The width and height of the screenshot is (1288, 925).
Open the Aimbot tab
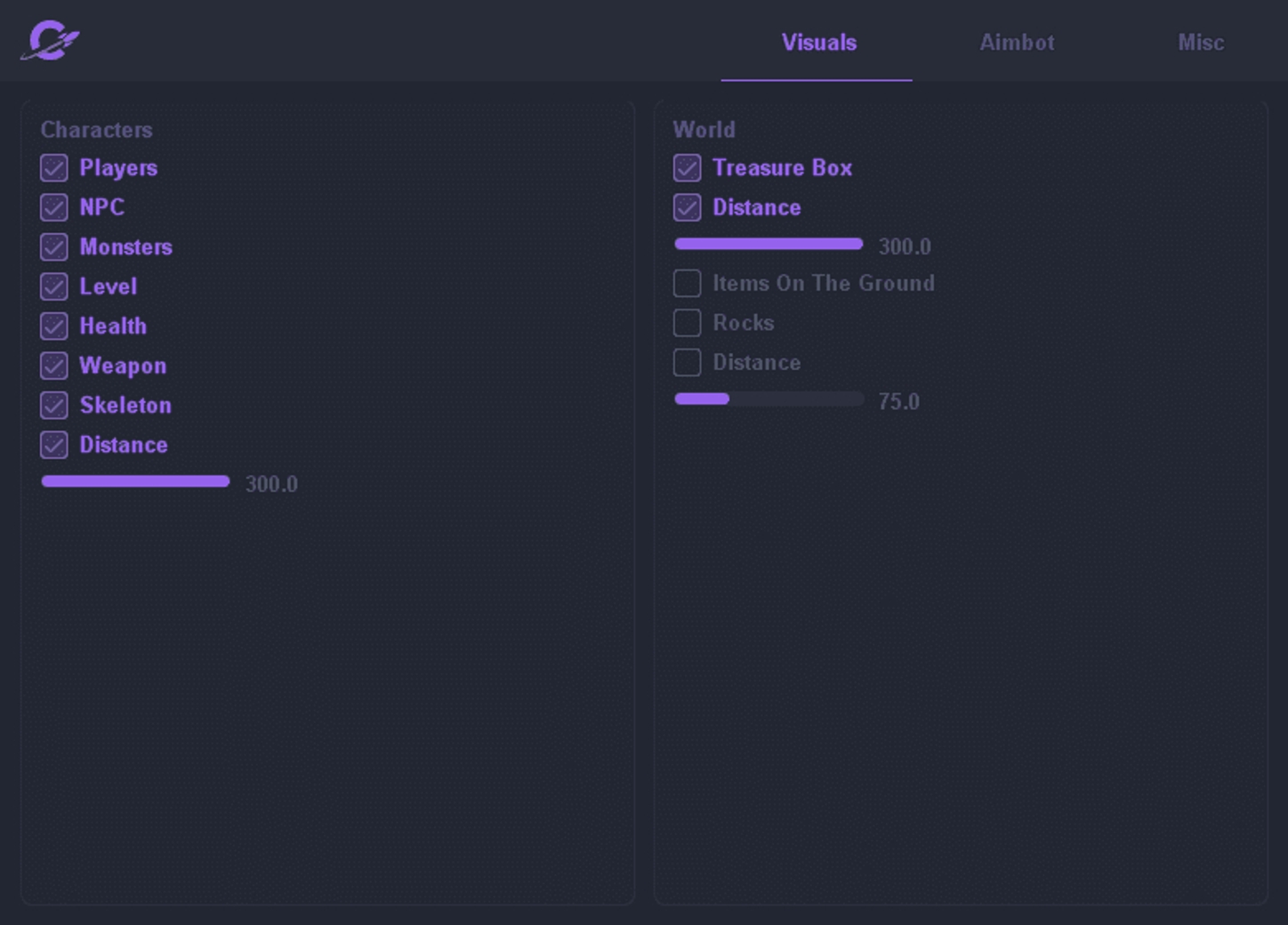click(1017, 43)
